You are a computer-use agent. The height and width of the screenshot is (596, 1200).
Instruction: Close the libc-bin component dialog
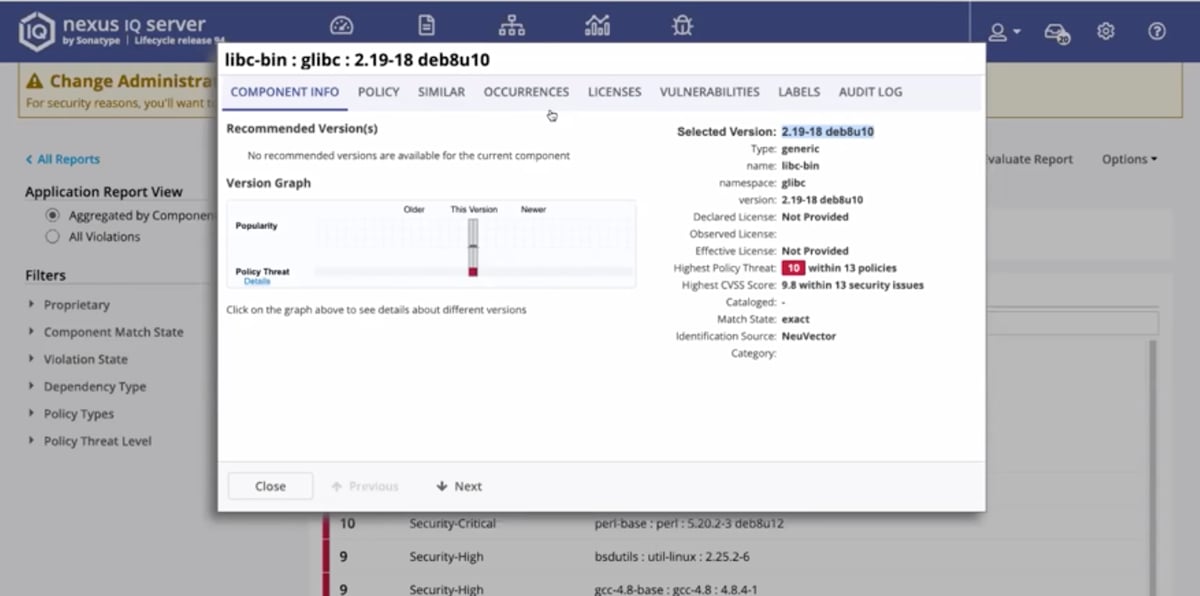click(x=269, y=486)
